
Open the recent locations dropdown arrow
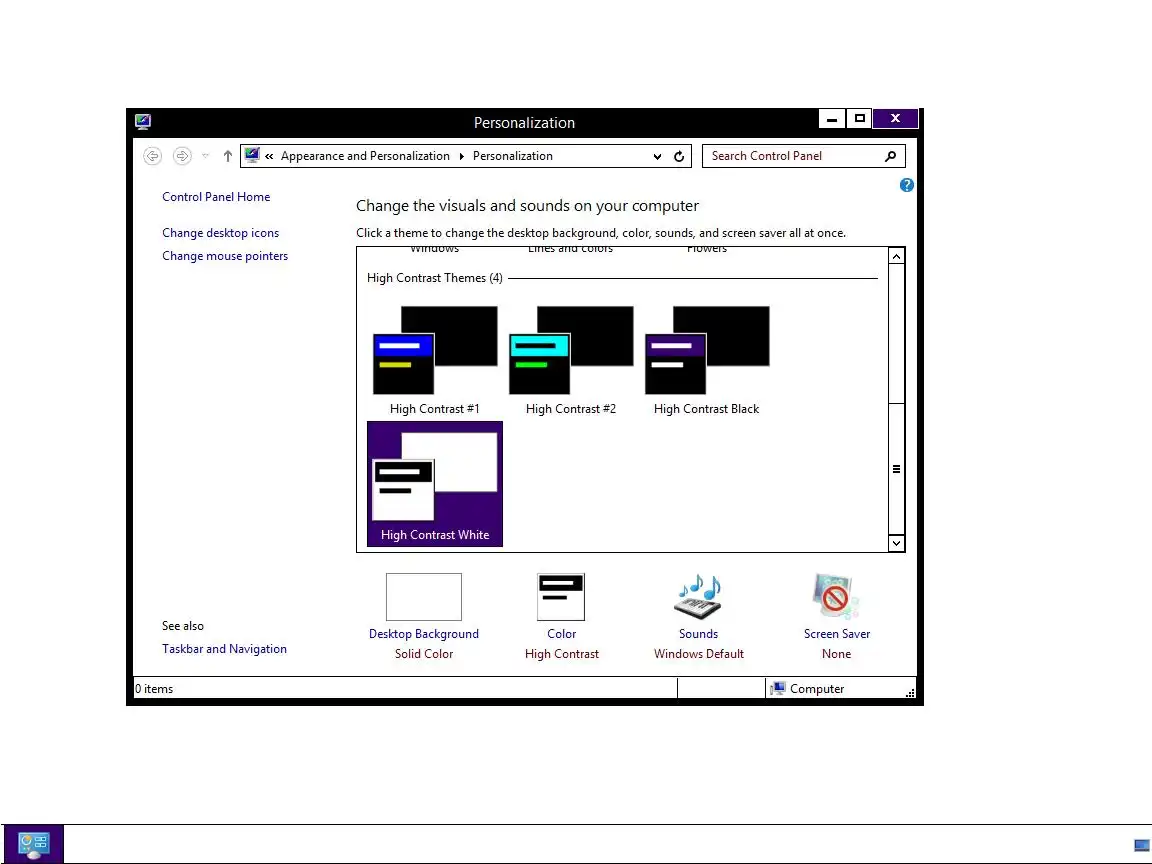[206, 156]
